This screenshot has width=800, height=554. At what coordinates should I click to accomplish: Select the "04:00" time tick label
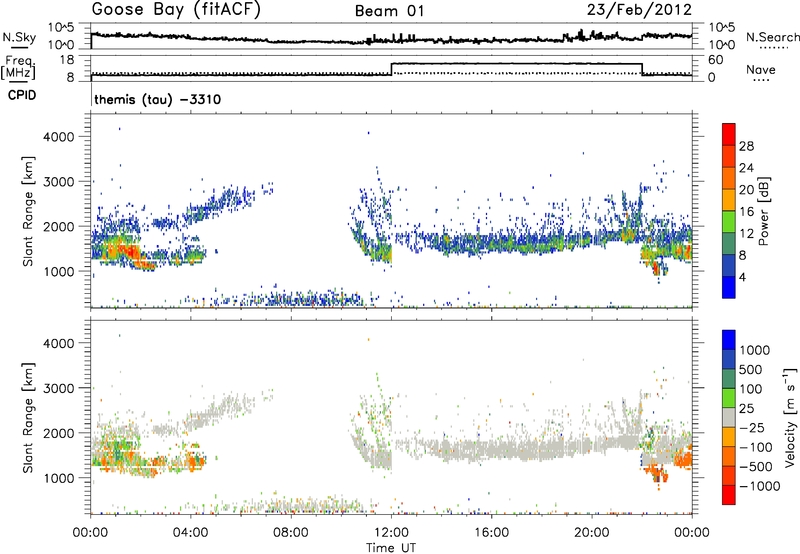click(191, 533)
